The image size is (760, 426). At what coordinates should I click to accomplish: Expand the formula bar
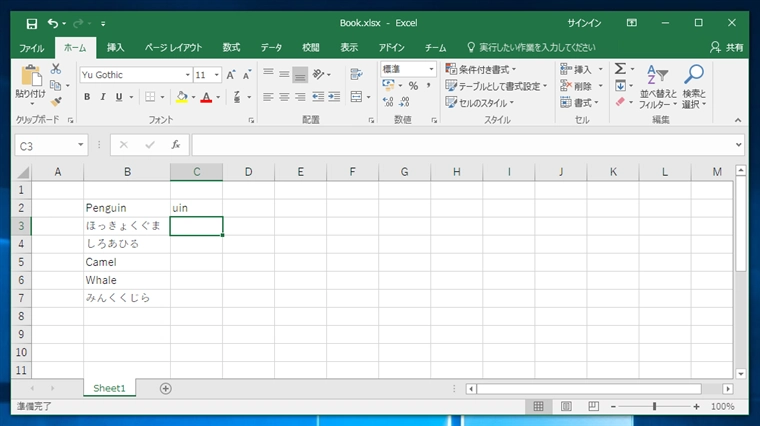738,145
